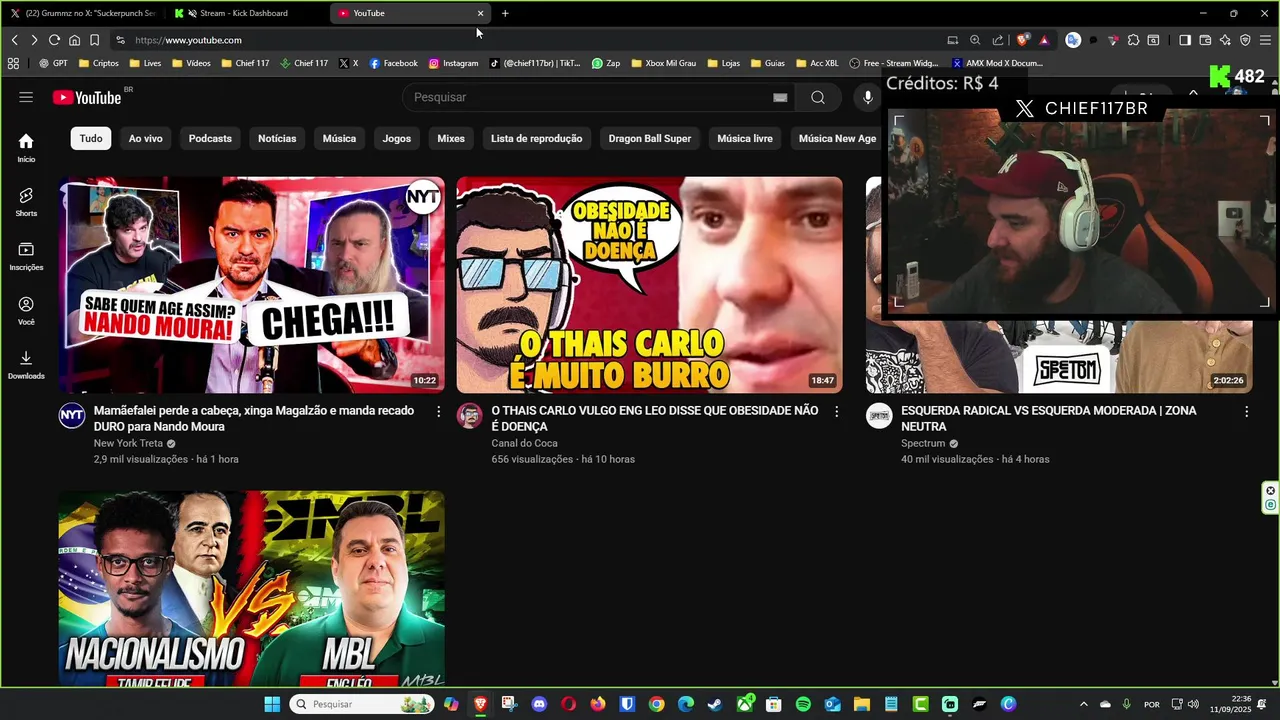
Task: Open Brave wallet icon in toolbar
Action: [x=1205, y=40]
